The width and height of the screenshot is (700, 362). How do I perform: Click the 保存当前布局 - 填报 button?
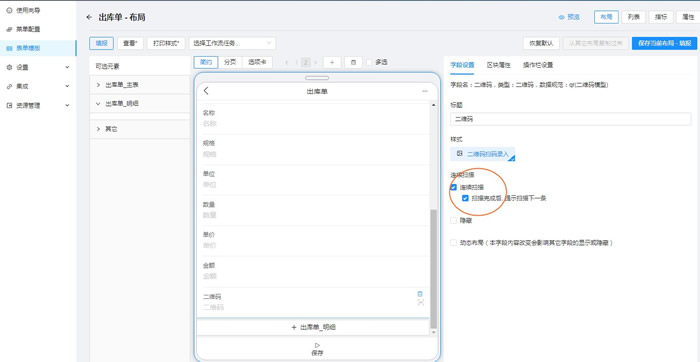(664, 43)
